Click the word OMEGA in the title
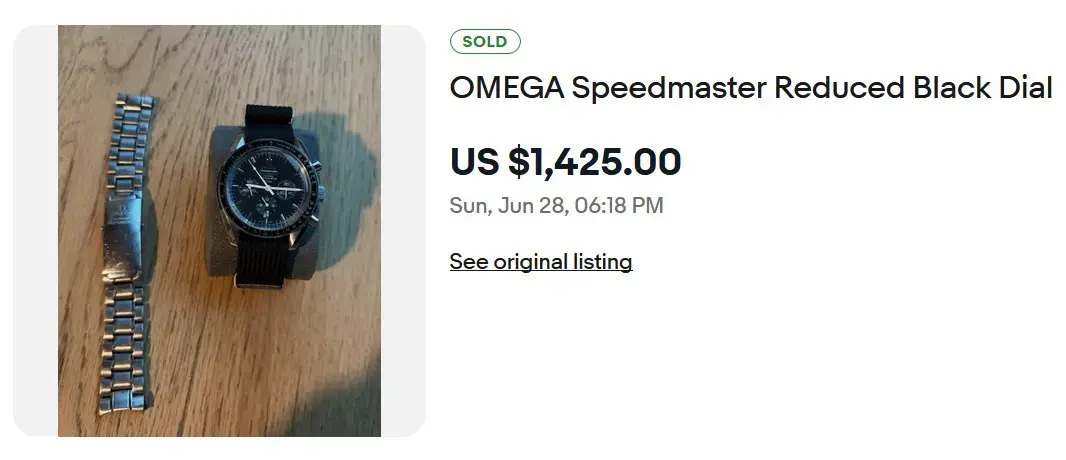The image size is (1066, 460). coord(506,88)
